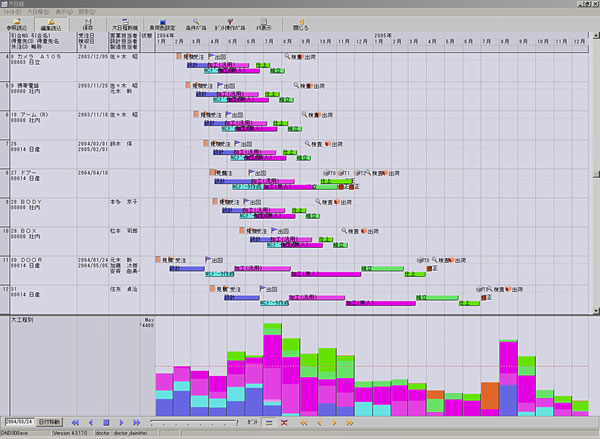Click the red X icon in bottom bar
Image resolution: width=600 pixels, height=439 pixels.
tap(284, 422)
